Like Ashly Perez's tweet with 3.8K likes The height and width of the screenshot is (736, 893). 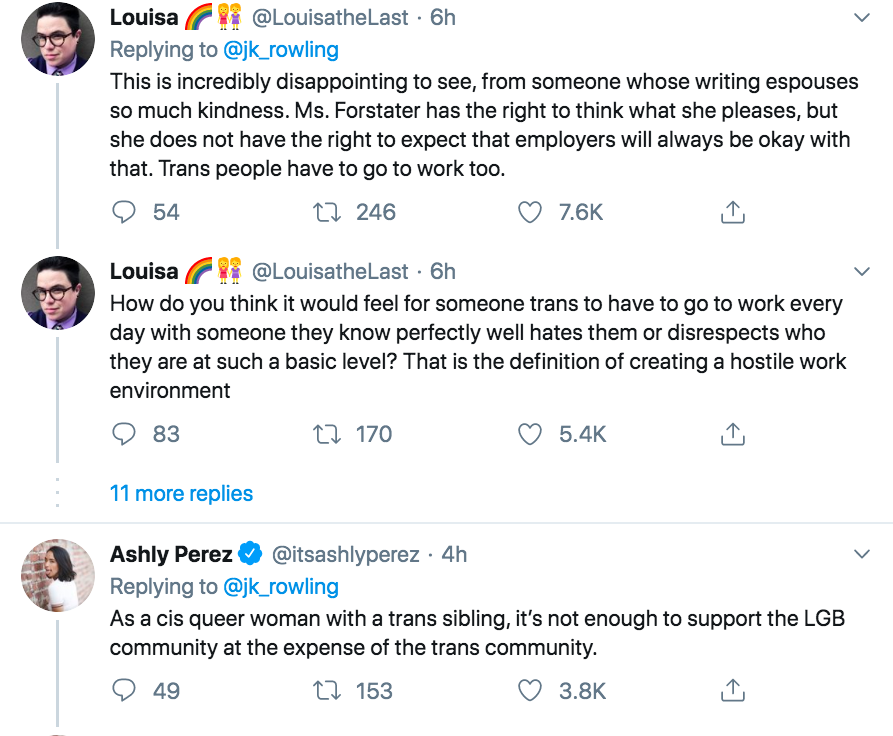530,691
